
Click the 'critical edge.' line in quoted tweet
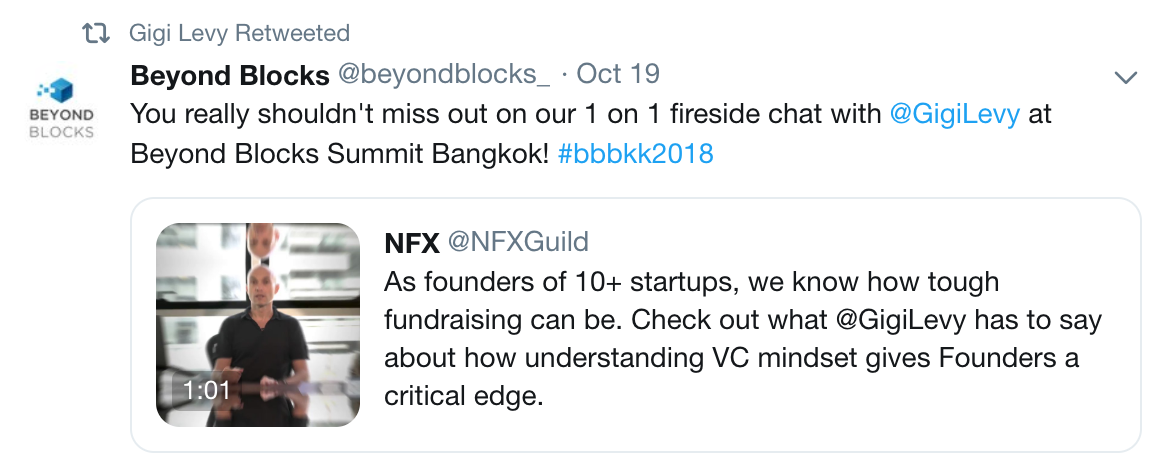pos(463,395)
